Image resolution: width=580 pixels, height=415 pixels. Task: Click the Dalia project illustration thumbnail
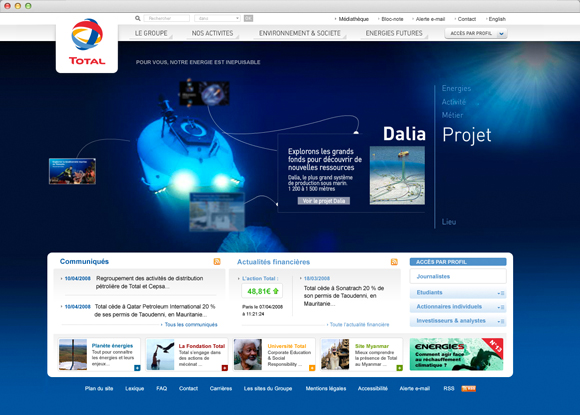397,175
